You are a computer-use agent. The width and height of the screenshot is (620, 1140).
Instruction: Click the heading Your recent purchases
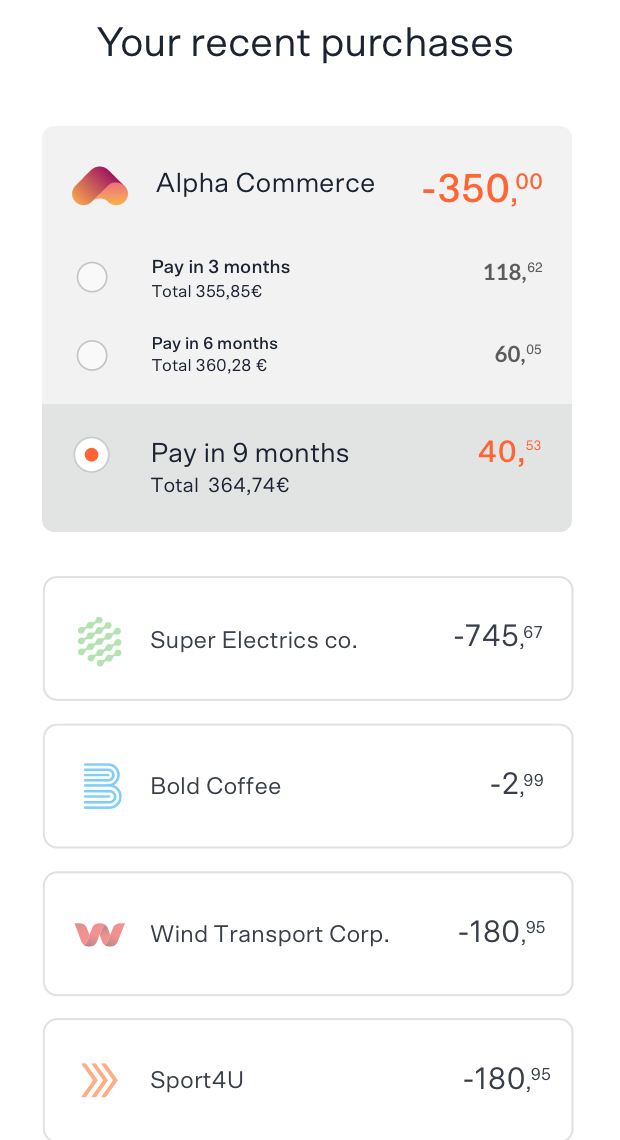305,42
